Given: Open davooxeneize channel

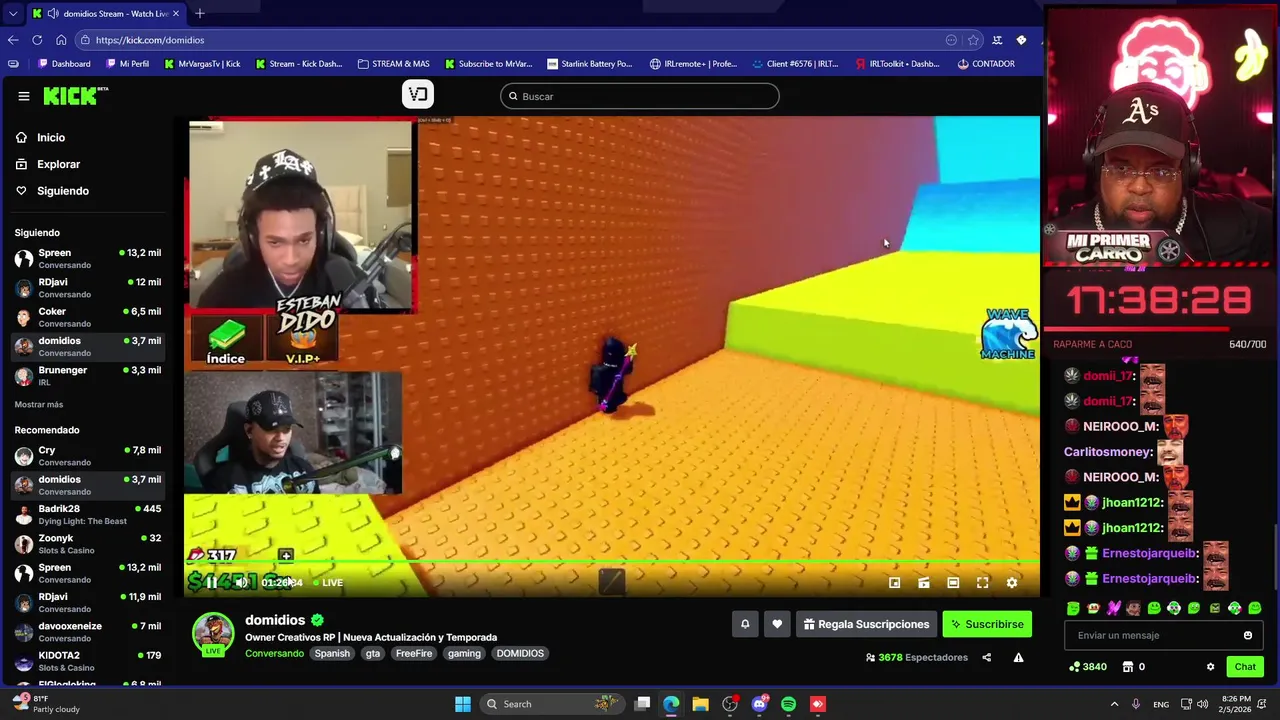Looking at the screenshot, I should (88, 632).
